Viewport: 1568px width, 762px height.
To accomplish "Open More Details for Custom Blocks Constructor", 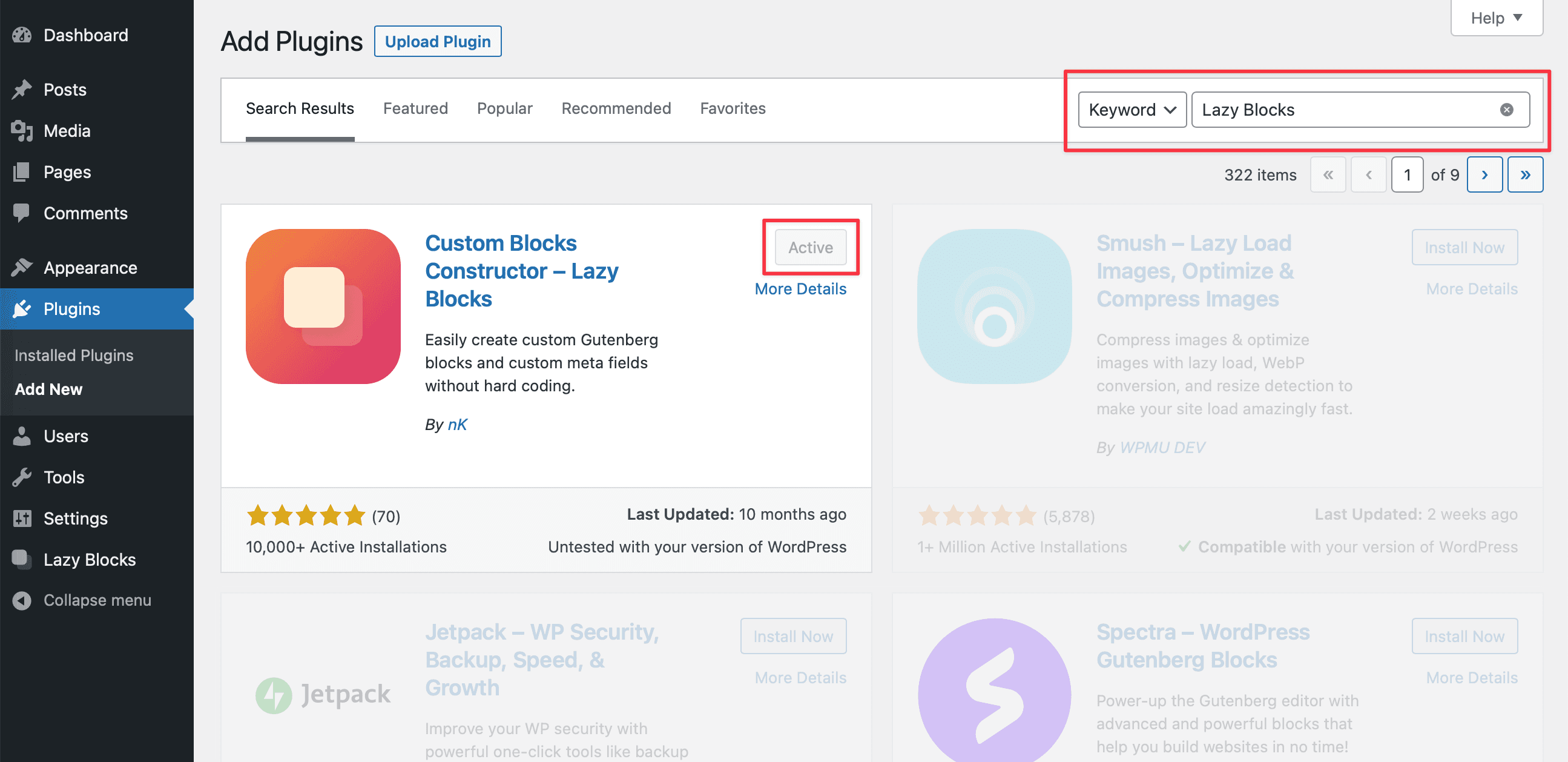I will pyautogui.click(x=801, y=288).
